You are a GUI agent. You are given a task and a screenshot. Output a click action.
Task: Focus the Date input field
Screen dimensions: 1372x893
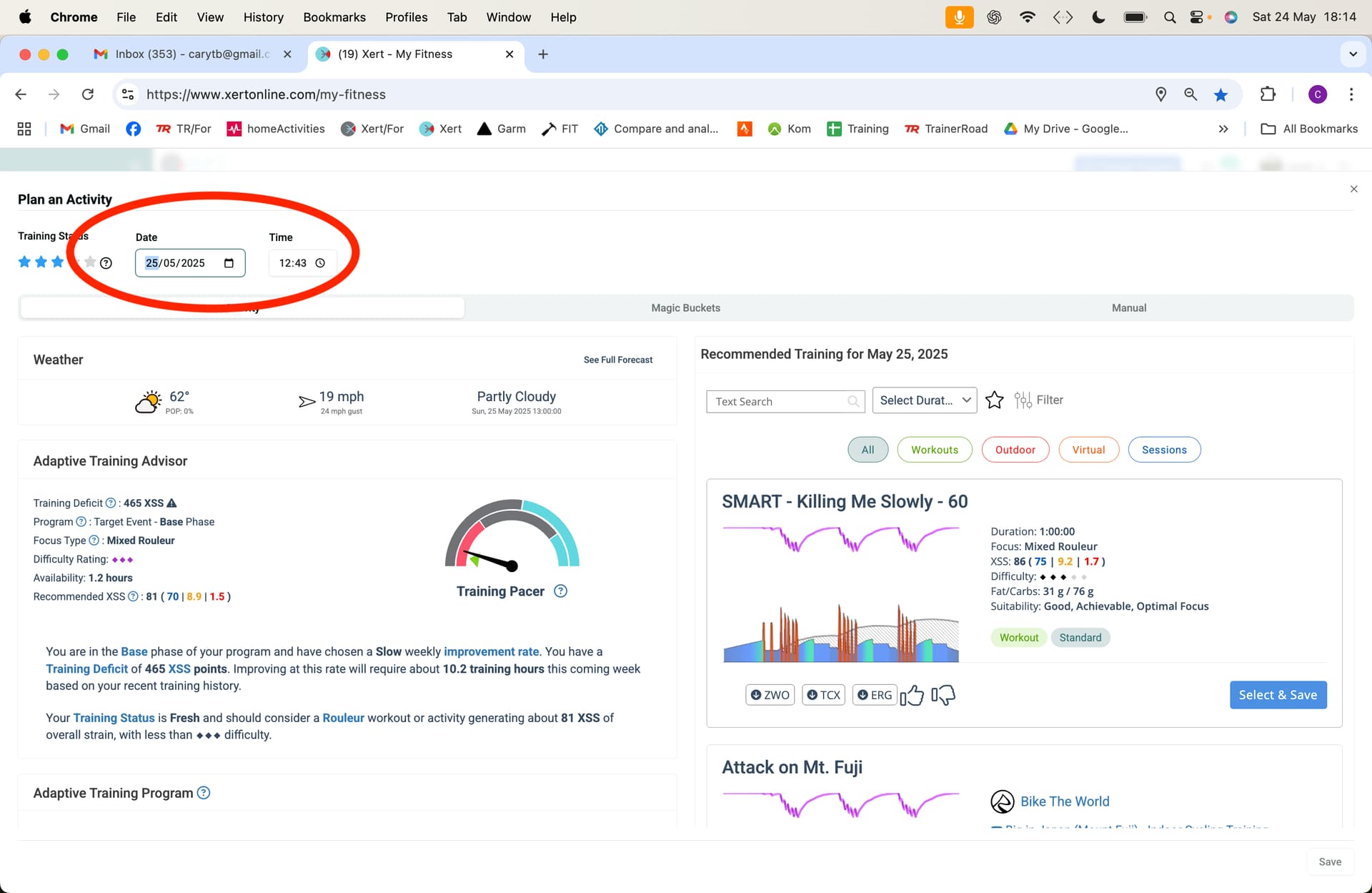click(x=190, y=263)
